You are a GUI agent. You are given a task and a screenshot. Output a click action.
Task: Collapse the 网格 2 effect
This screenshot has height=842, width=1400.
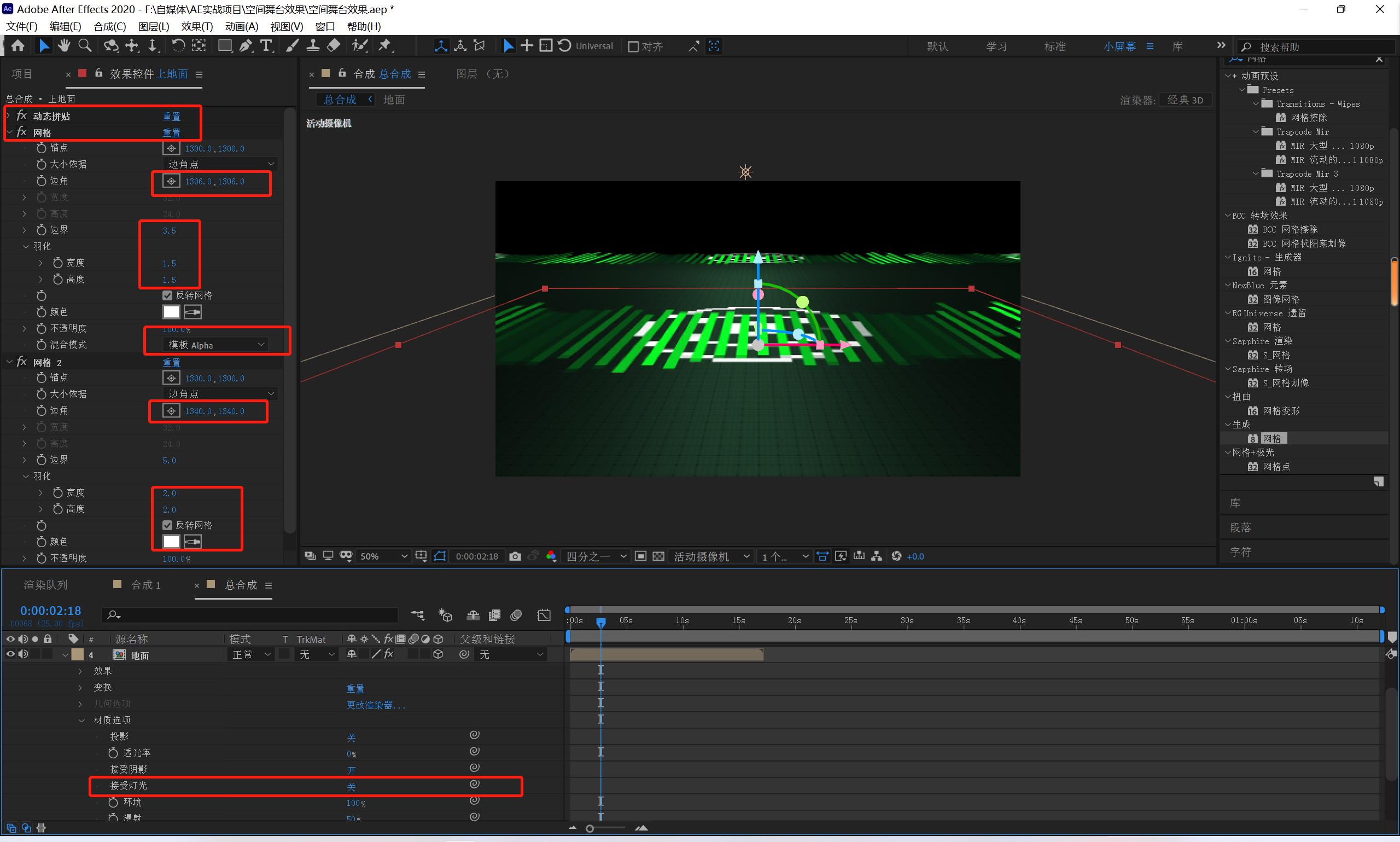9,362
